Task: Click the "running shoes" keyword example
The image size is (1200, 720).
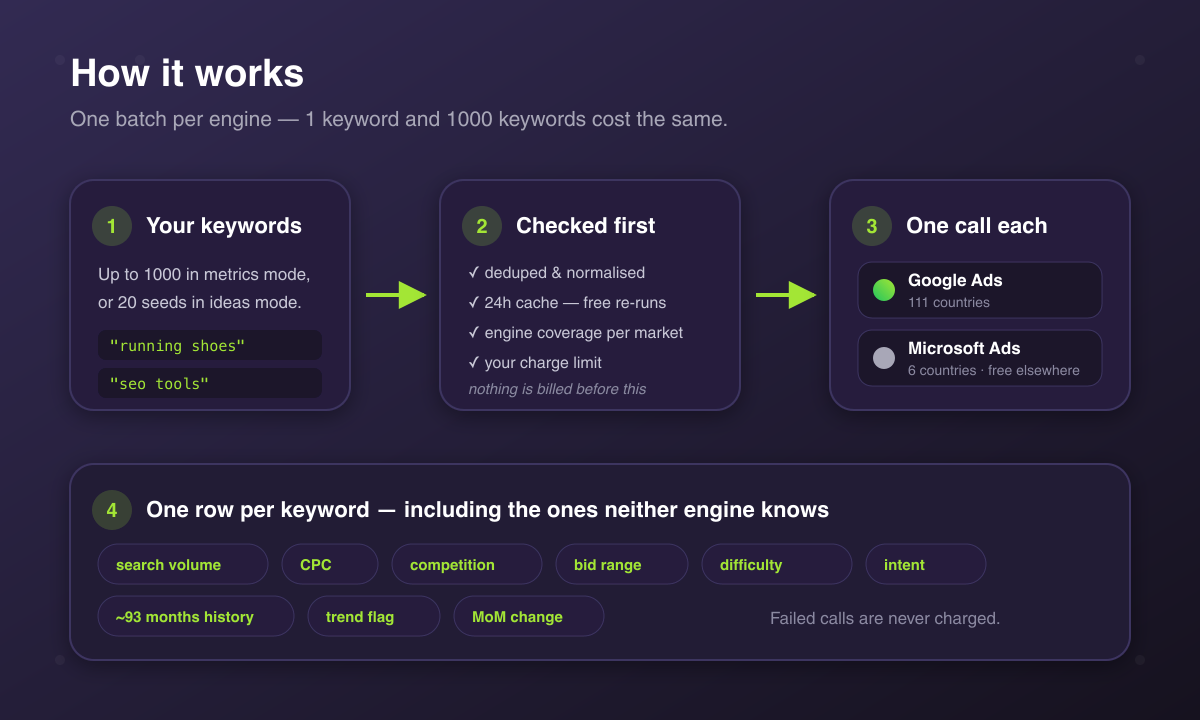Action: [210, 345]
